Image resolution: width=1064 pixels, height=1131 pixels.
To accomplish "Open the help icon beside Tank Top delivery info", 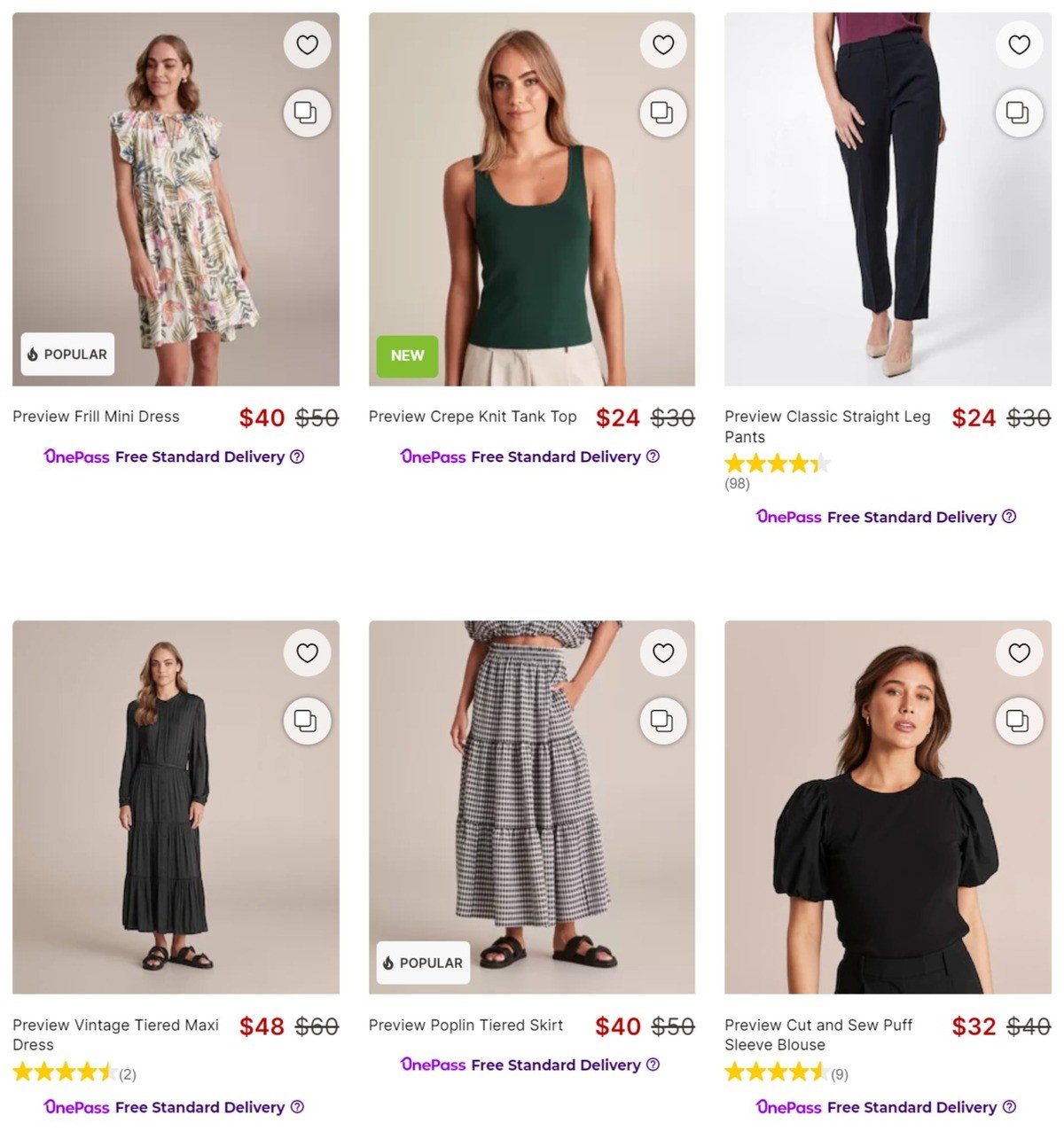I will [x=653, y=456].
